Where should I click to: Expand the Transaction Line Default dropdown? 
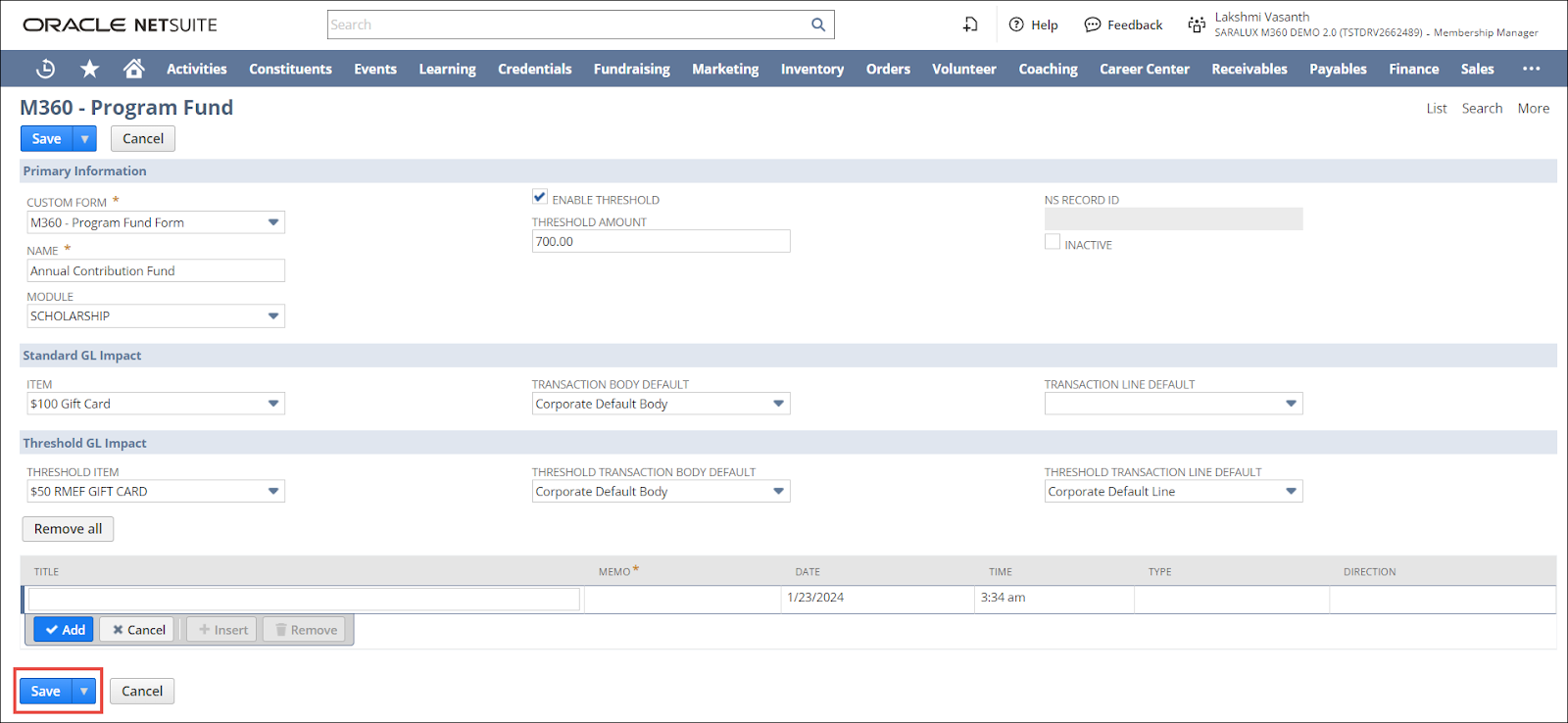1291,404
